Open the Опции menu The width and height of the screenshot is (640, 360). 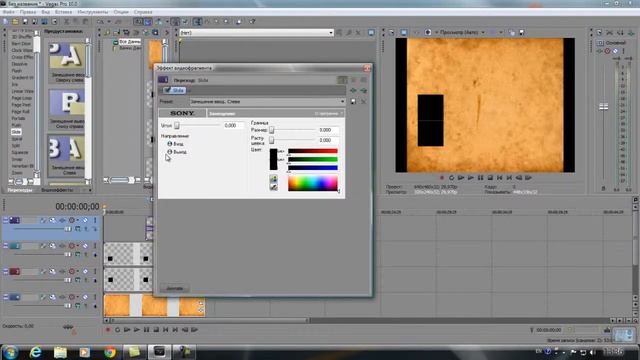(121, 12)
